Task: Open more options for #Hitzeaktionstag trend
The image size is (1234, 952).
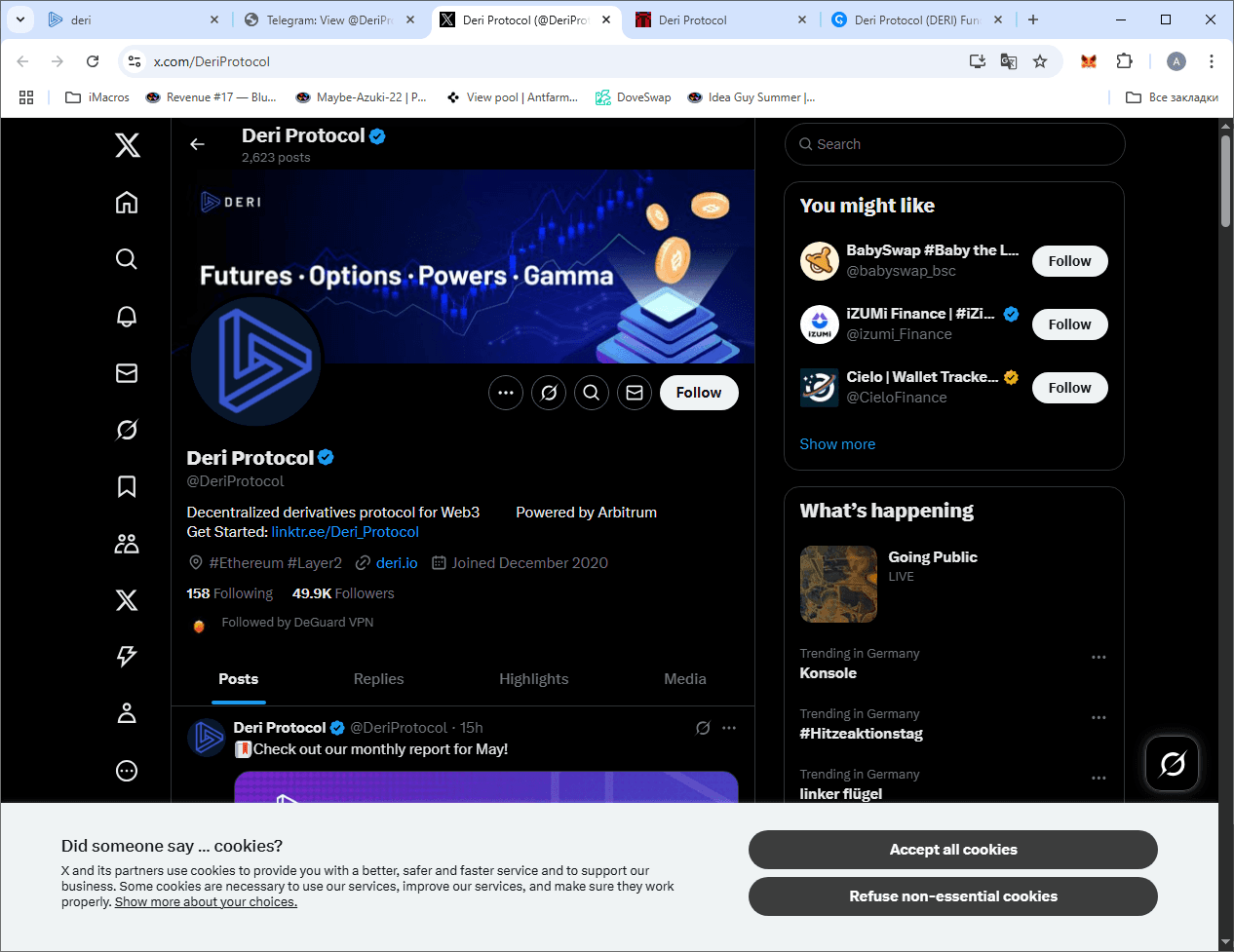Action: pos(1099,718)
